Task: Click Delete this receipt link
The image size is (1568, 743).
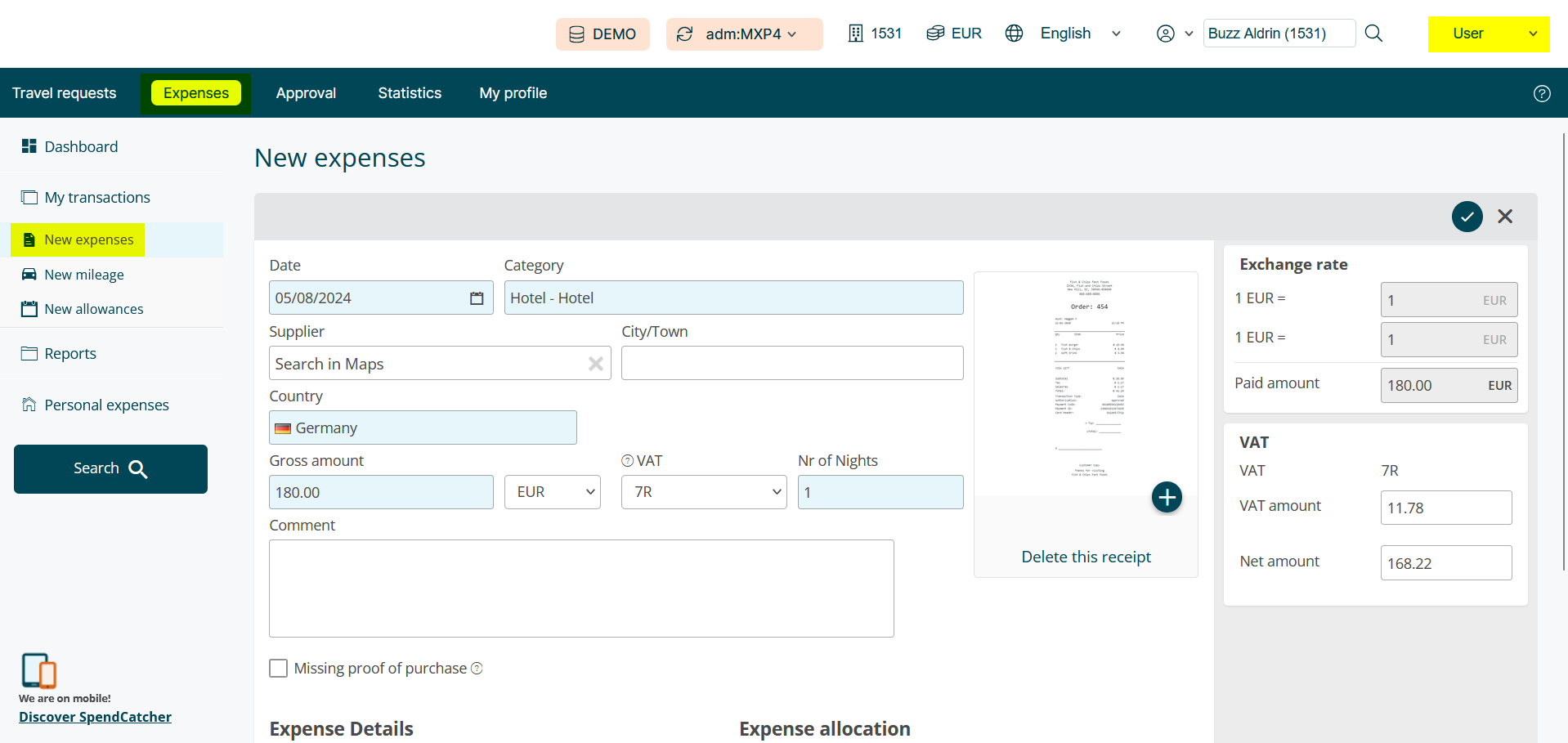Action: coord(1086,557)
